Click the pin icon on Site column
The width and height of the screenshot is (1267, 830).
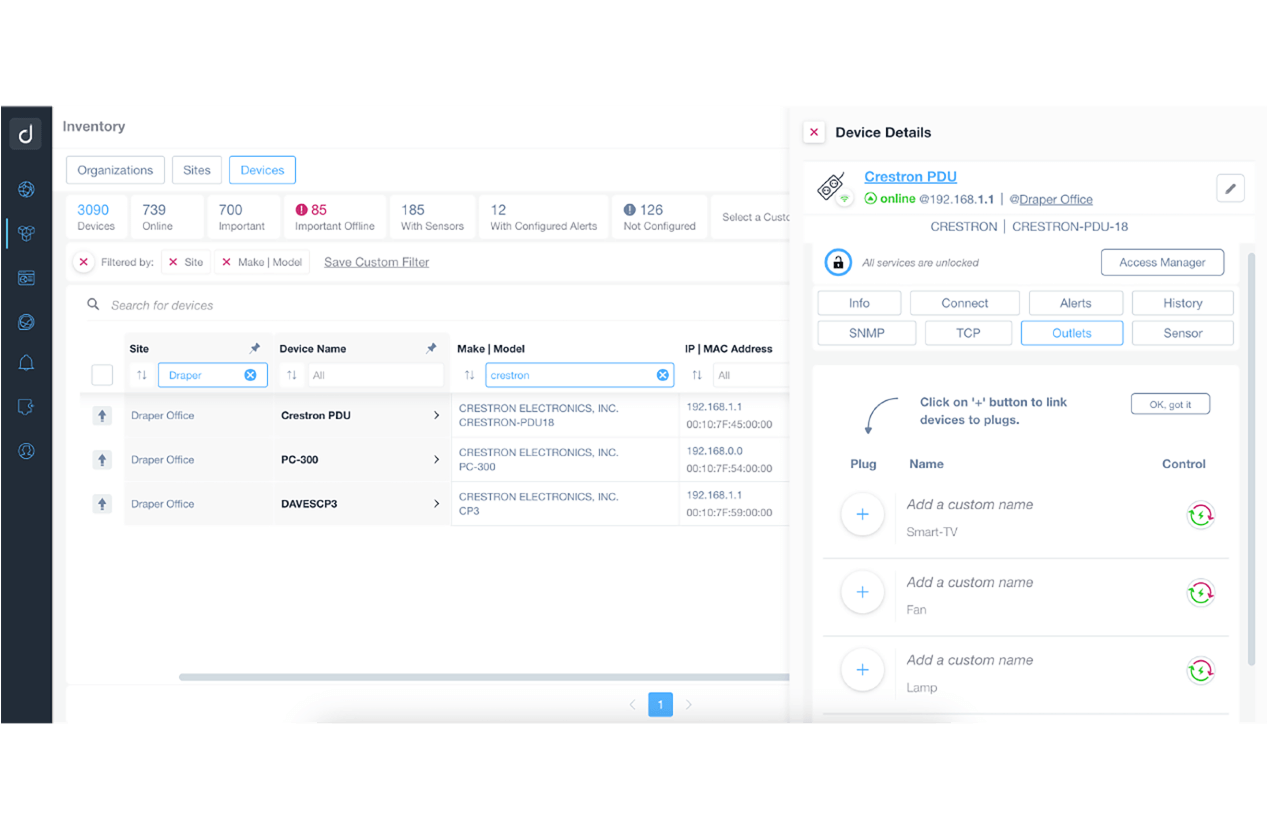tap(254, 349)
